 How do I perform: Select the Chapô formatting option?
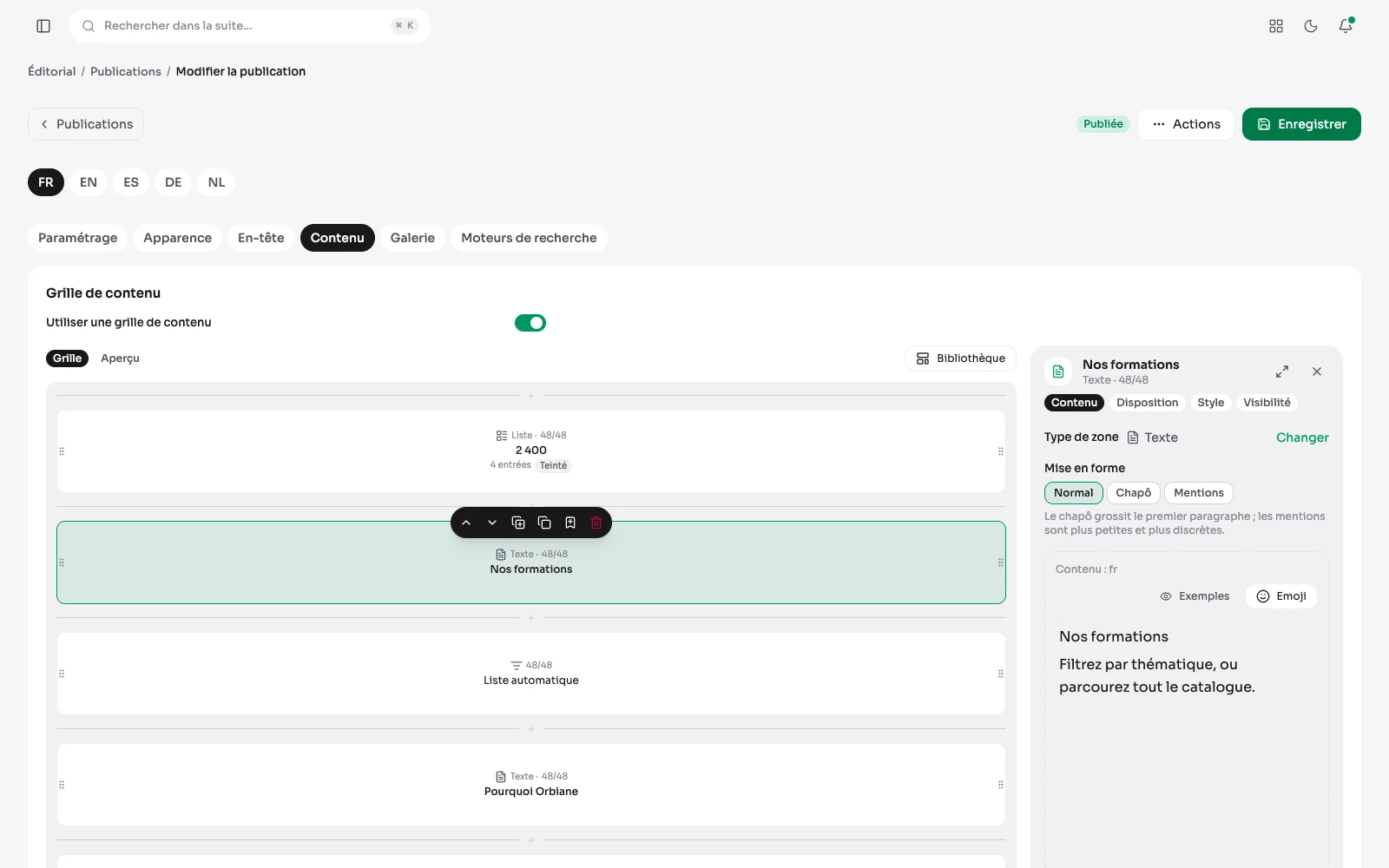1134,493
